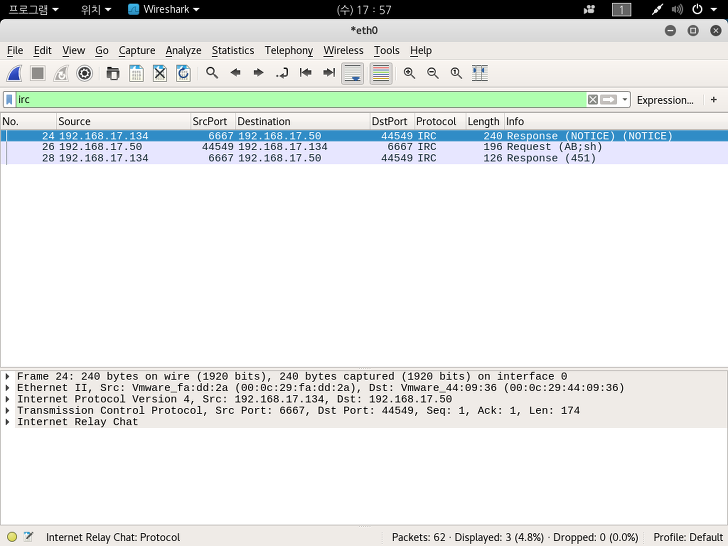Viewport: 728px width, 546px height.
Task: Open capture options gear icon
Action: pyautogui.click(x=84, y=73)
